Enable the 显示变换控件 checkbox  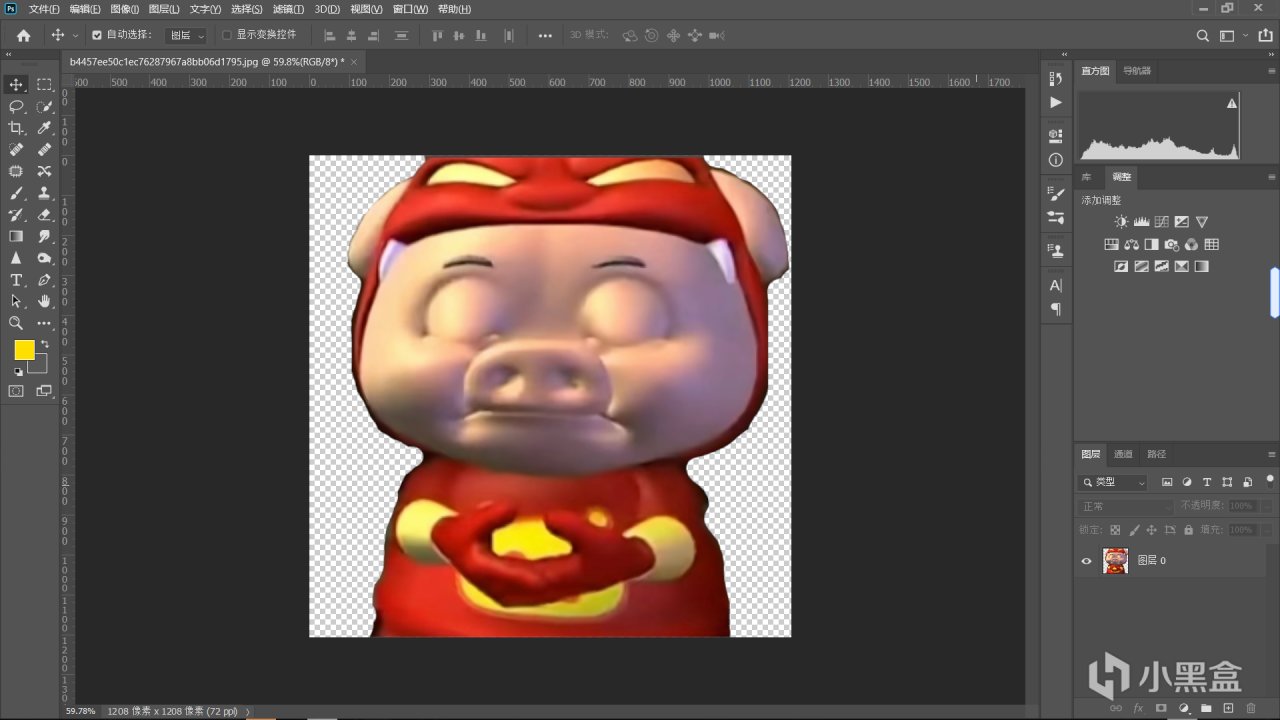point(227,35)
